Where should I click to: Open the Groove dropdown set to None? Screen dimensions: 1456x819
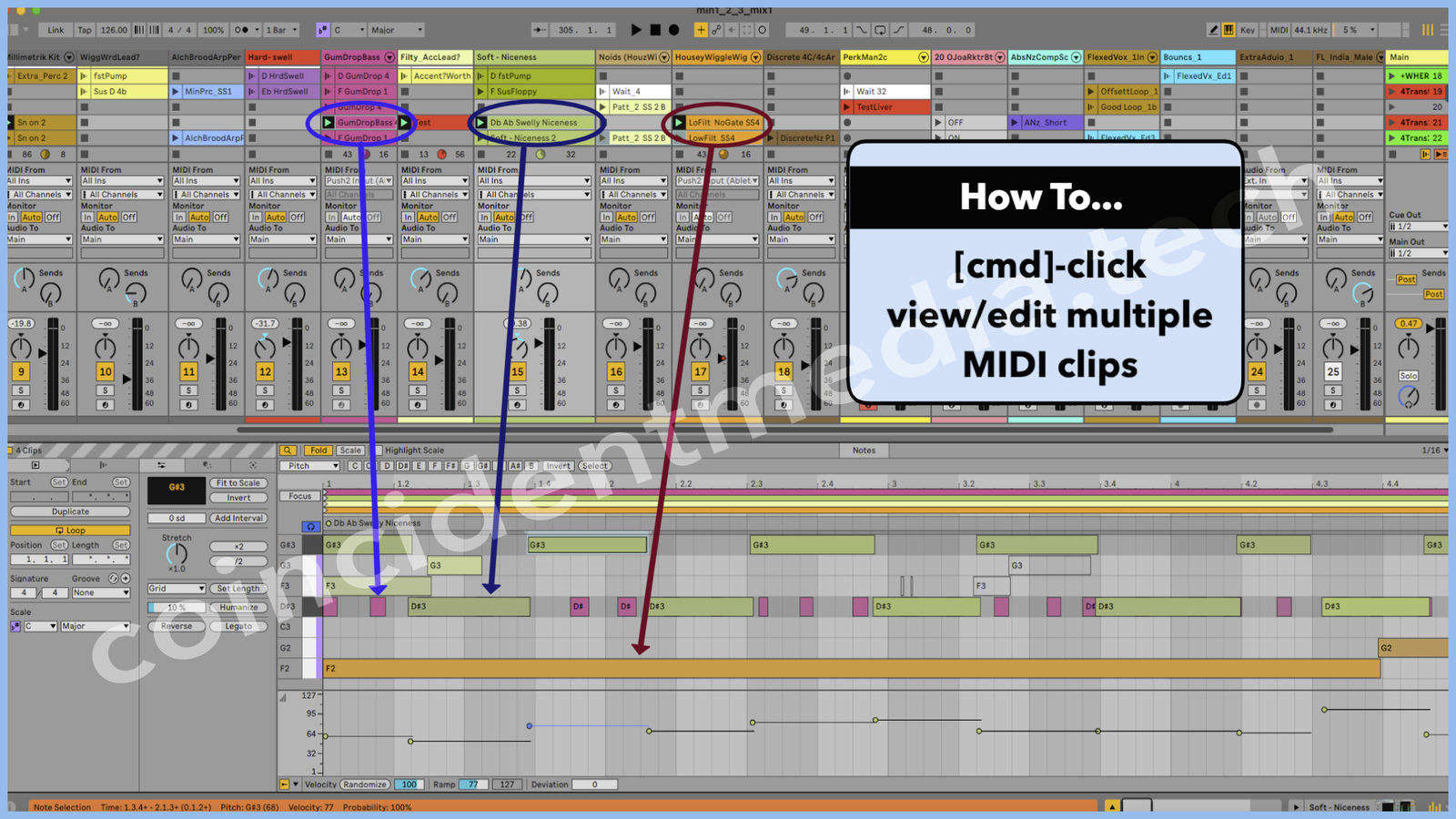[100, 592]
